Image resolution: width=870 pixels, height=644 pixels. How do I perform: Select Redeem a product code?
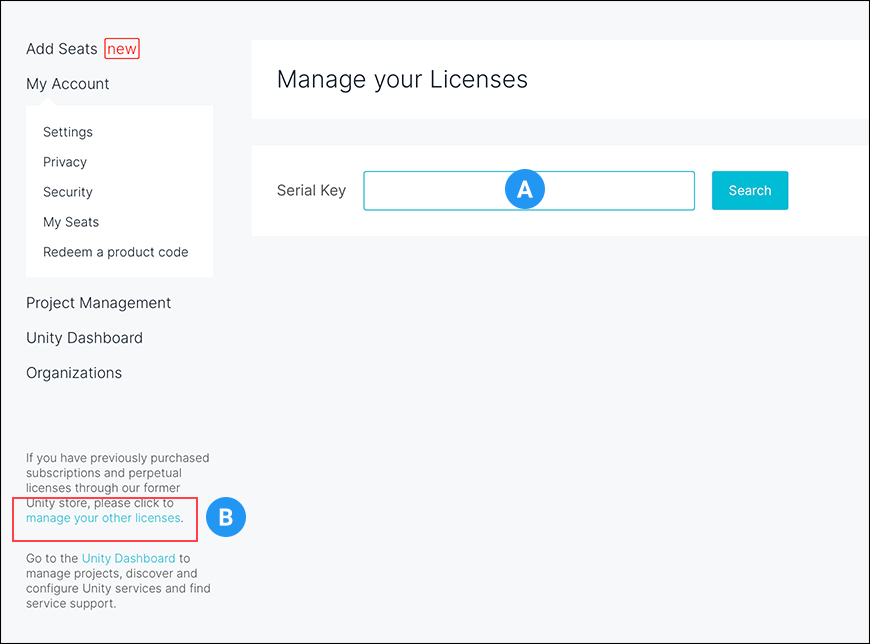pos(115,252)
